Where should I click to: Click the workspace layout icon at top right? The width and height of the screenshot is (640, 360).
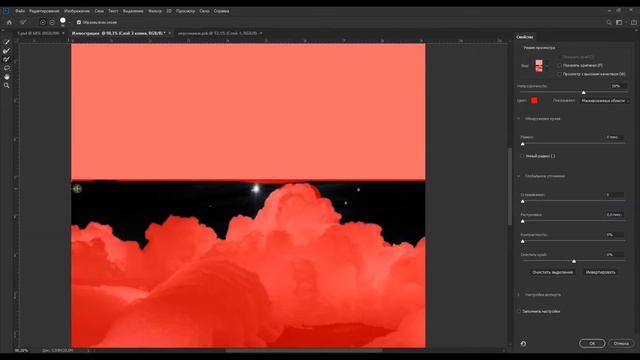(x=619, y=22)
